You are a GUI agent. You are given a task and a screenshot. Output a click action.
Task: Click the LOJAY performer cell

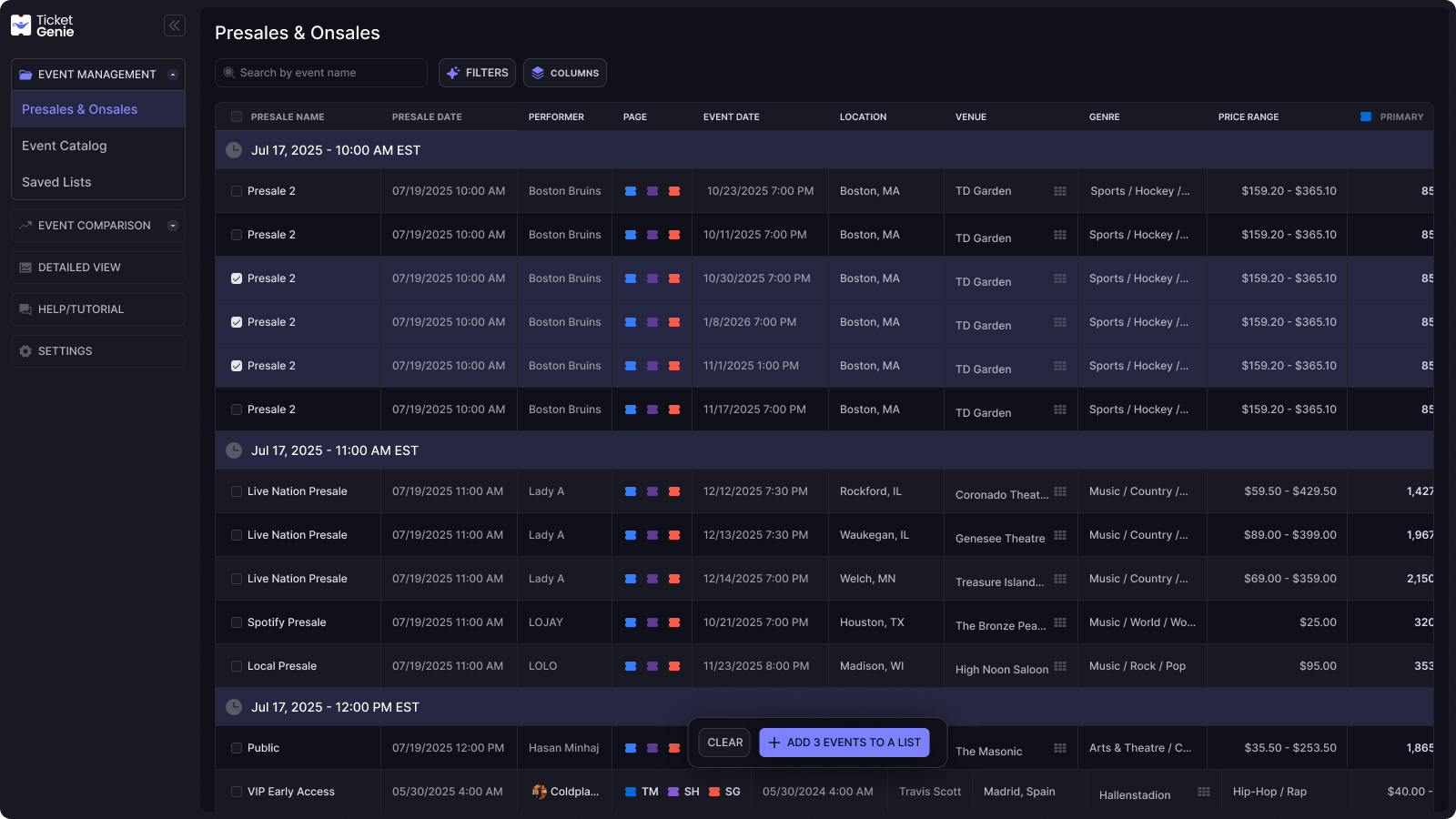tap(546, 622)
